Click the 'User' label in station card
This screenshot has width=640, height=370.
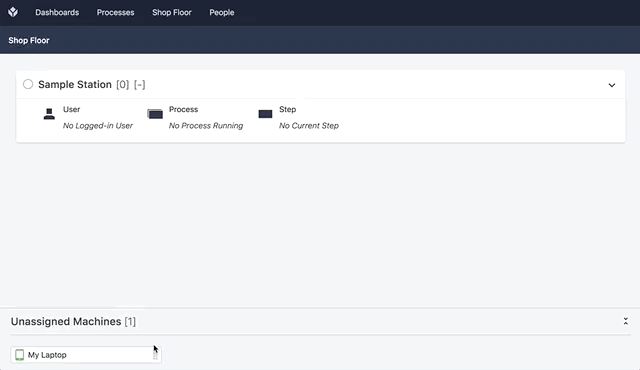(x=71, y=109)
